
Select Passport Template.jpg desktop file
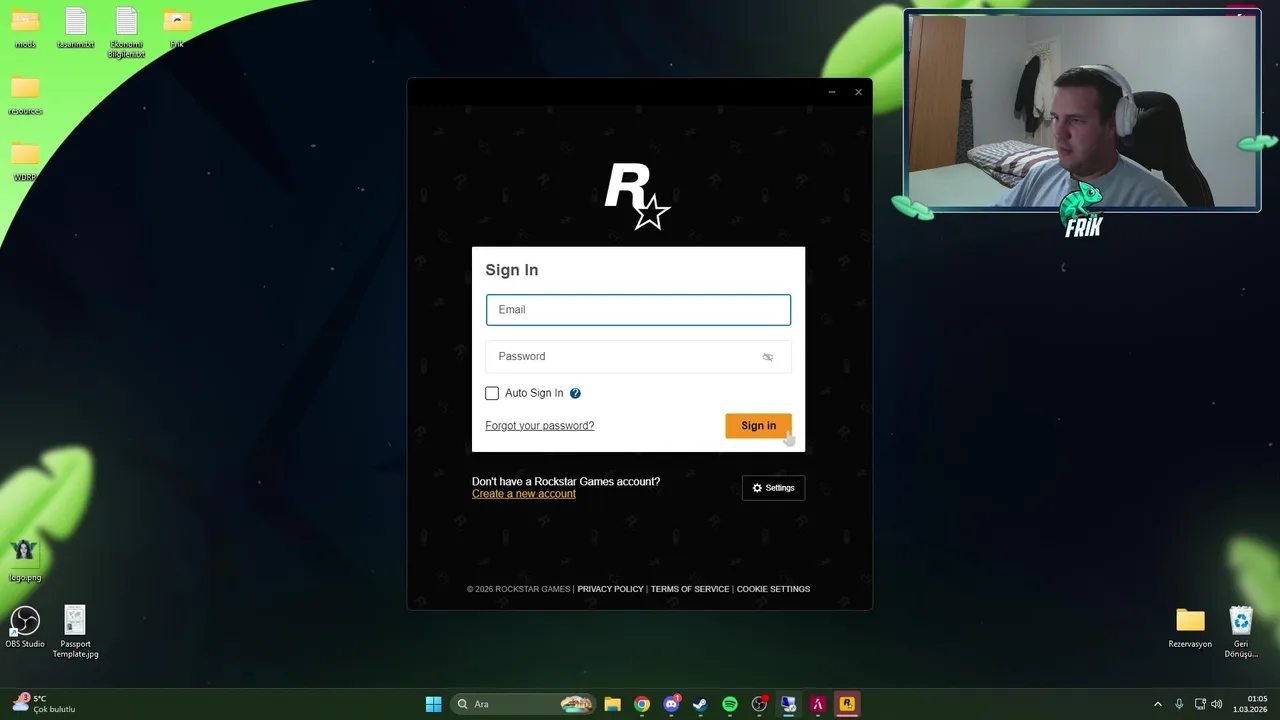(x=75, y=631)
